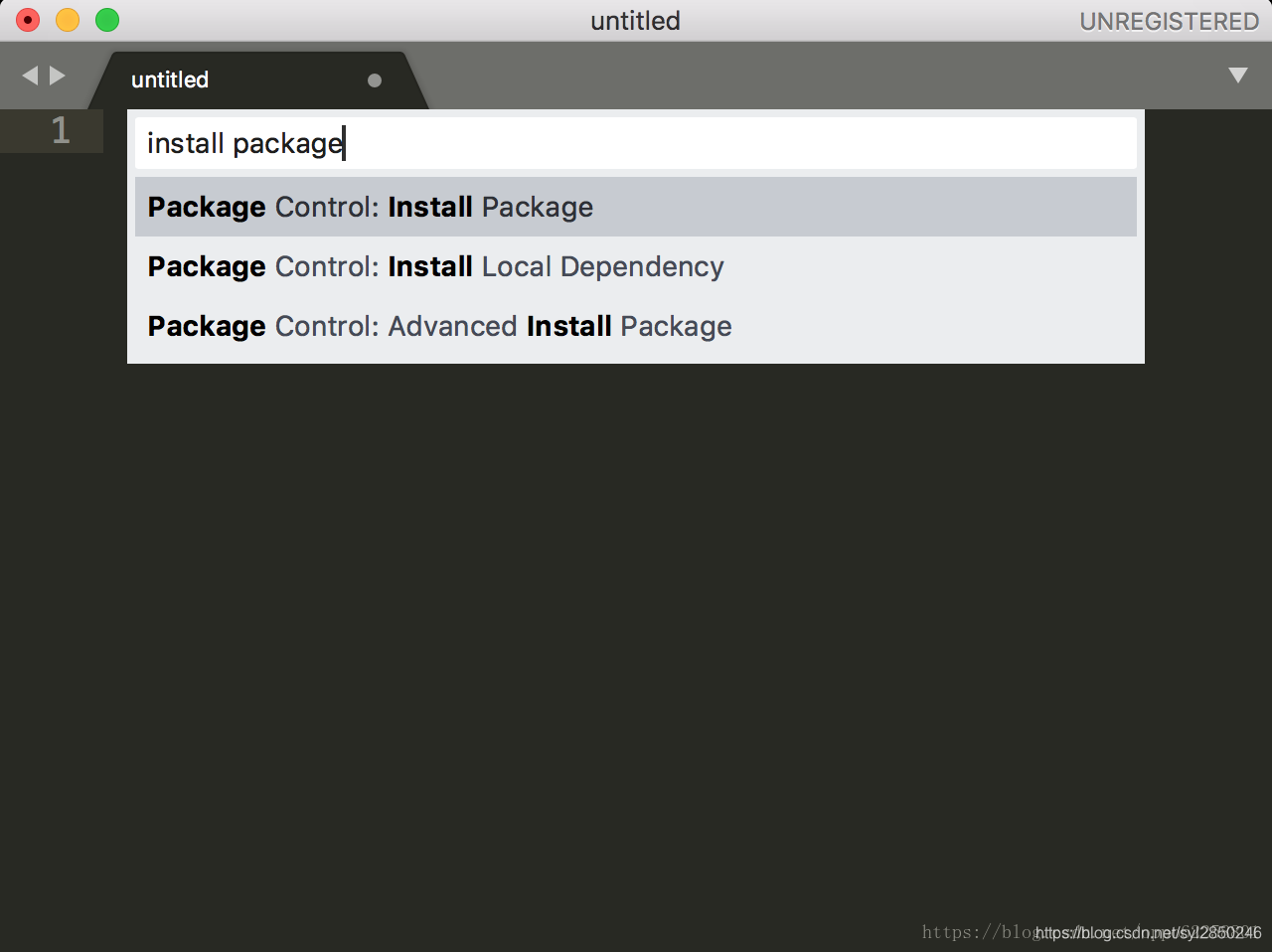The image size is (1272, 952).
Task: Click the red close window button
Action: pyautogui.click(x=28, y=20)
